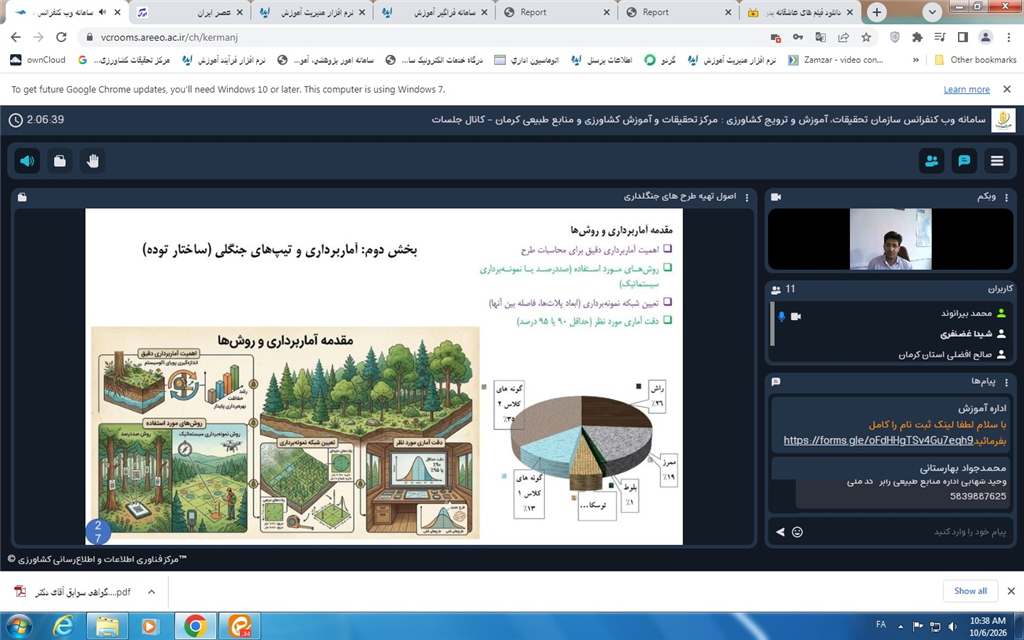Open the Chrome extensions puzzle icon
Image resolution: width=1024 pixels, height=640 pixels.
coord(917,37)
